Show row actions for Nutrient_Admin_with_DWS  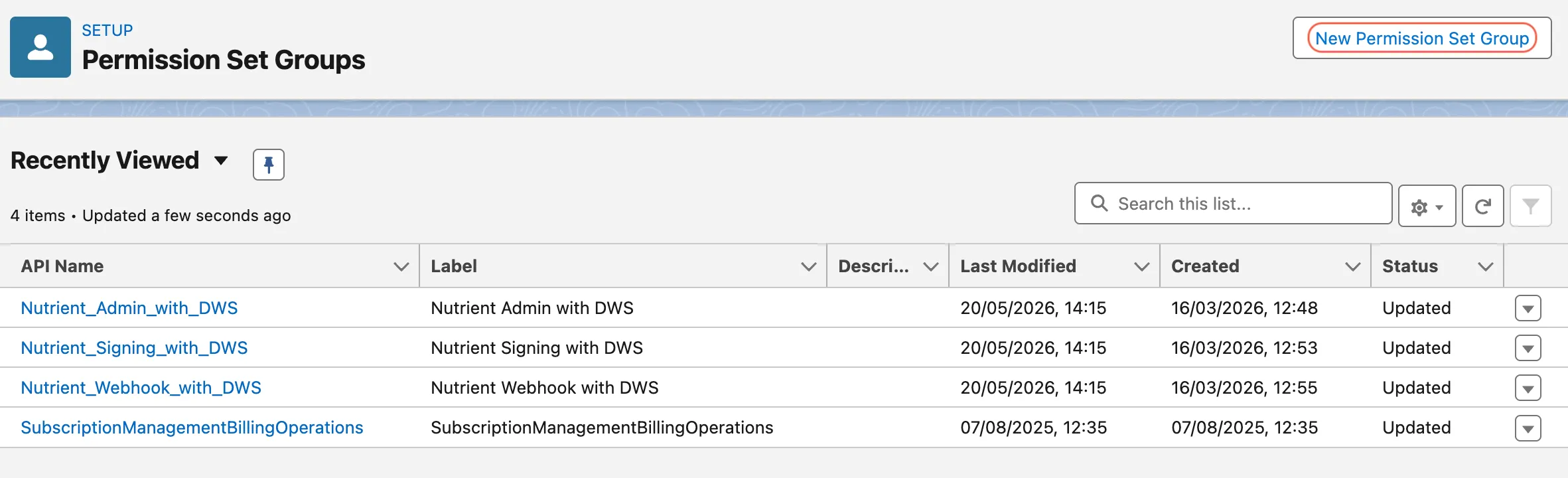(x=1528, y=309)
